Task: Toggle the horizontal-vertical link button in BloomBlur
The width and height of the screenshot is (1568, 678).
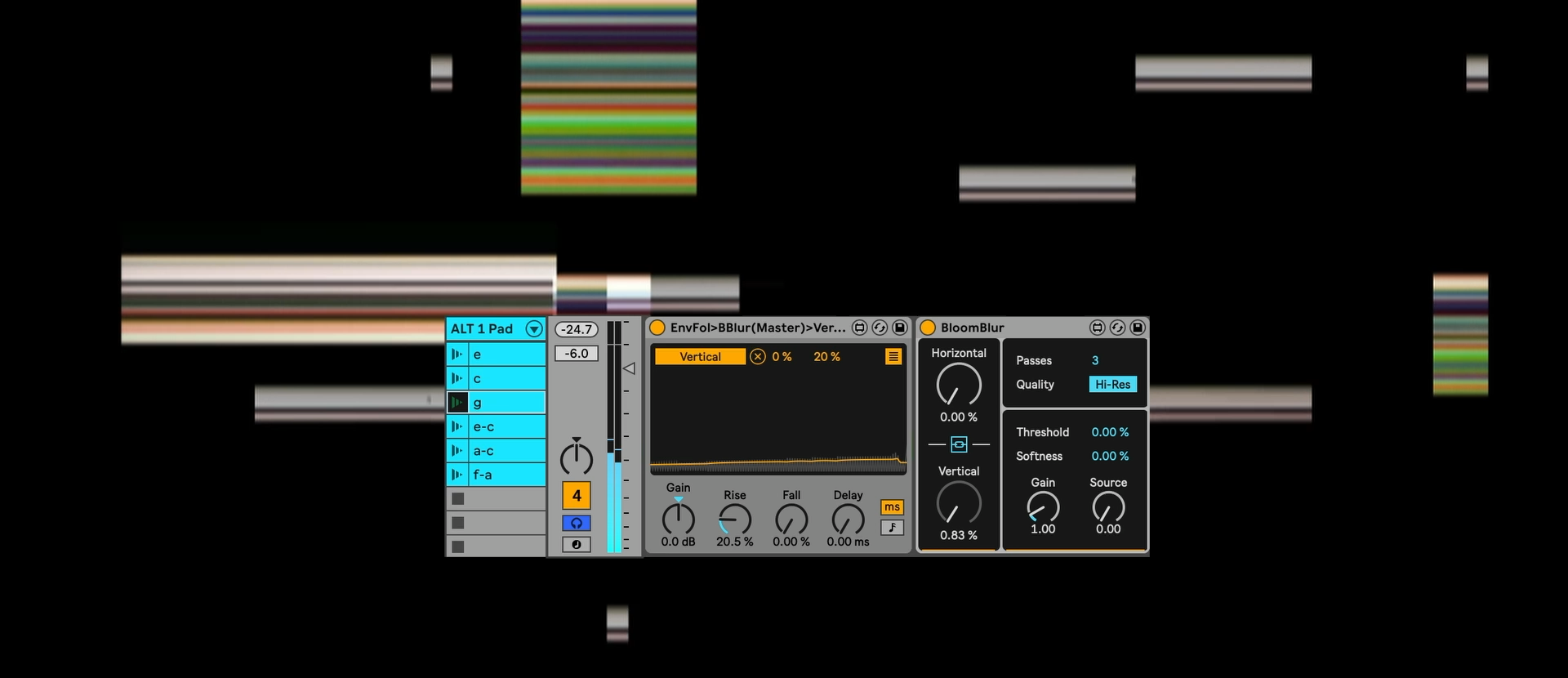Action: (x=959, y=444)
